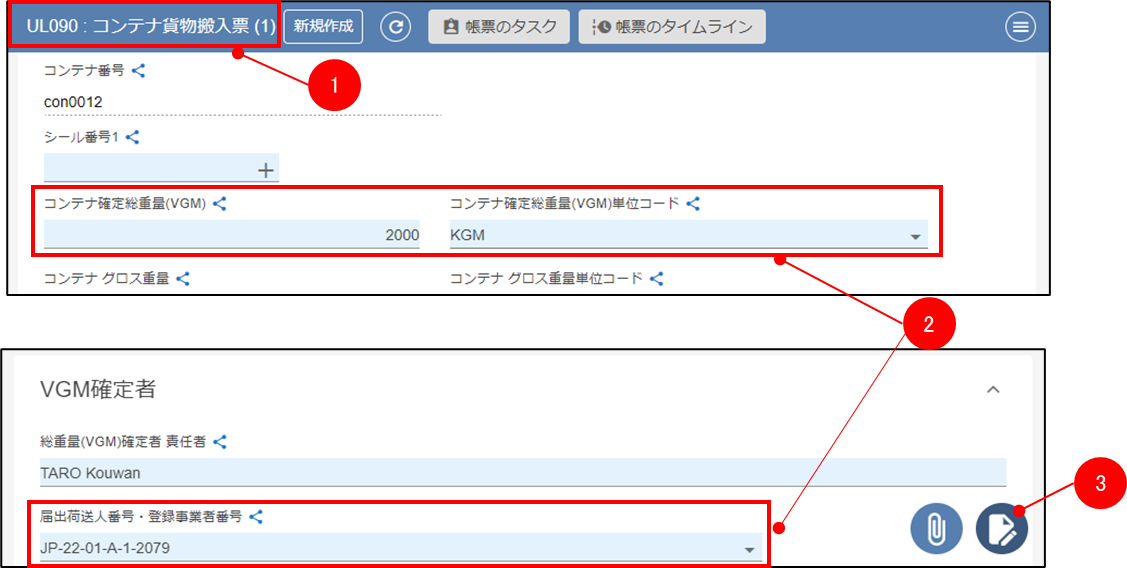1127x568 pixels.
Task: Click share icon next to シール番号1
Action: 133,137
